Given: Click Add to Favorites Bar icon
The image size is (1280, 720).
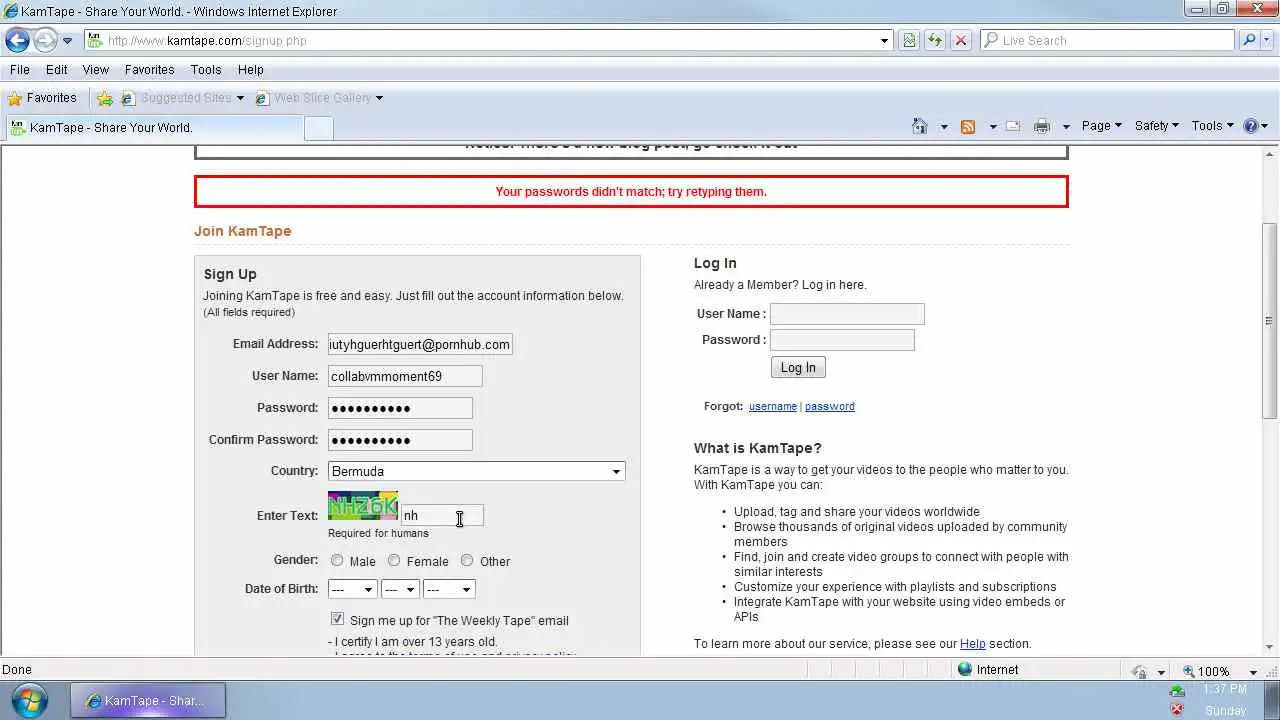Looking at the screenshot, I should (105, 98).
